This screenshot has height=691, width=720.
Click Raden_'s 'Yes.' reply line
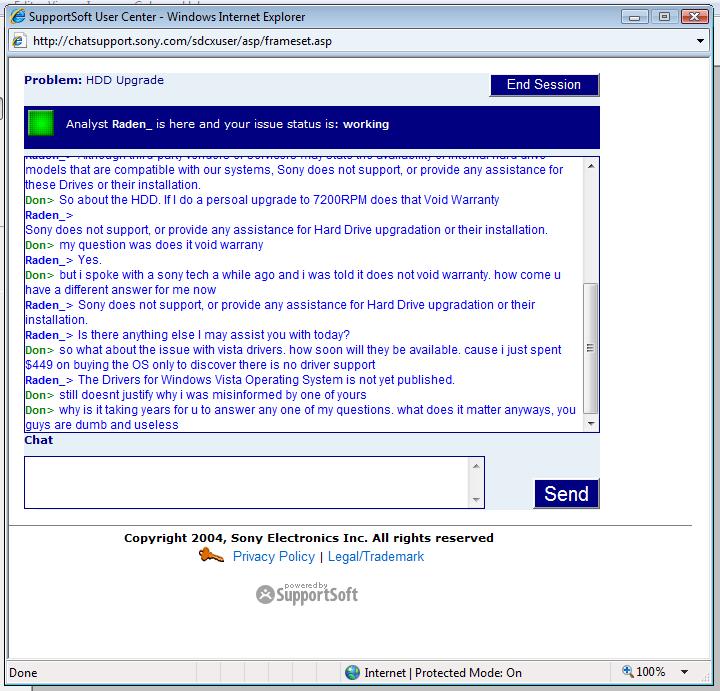click(x=63, y=260)
